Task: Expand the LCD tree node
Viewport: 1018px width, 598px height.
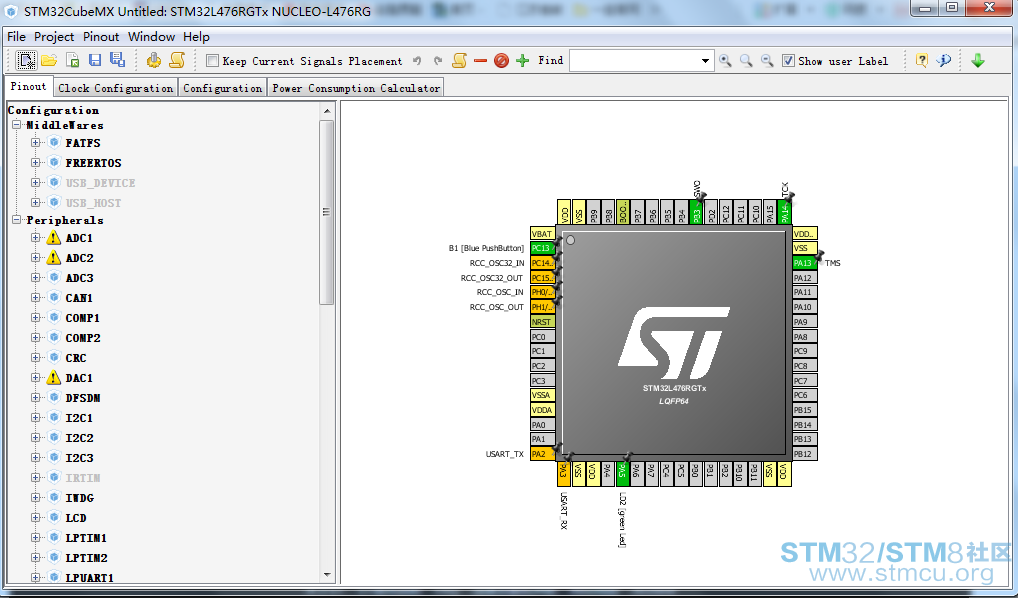Action: (36, 517)
